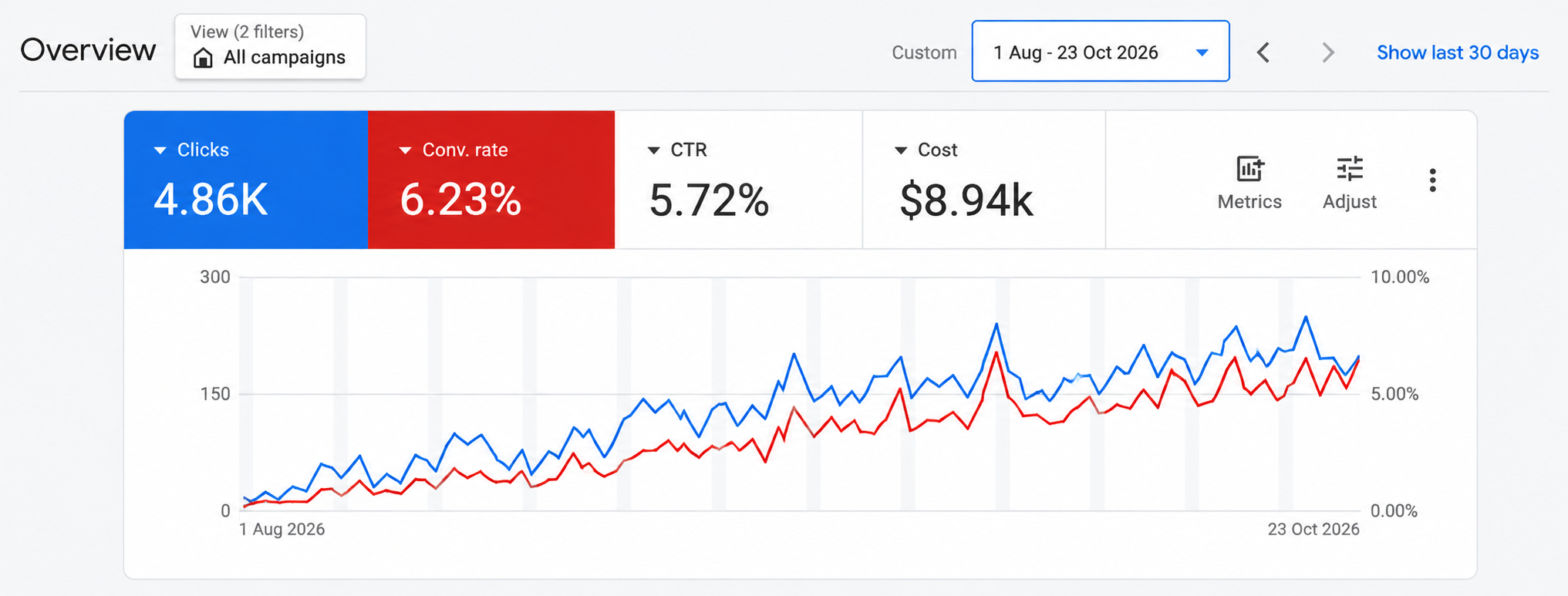The height and width of the screenshot is (596, 1568).
Task: Expand the Clicks metric dropdown
Action: tap(160, 150)
